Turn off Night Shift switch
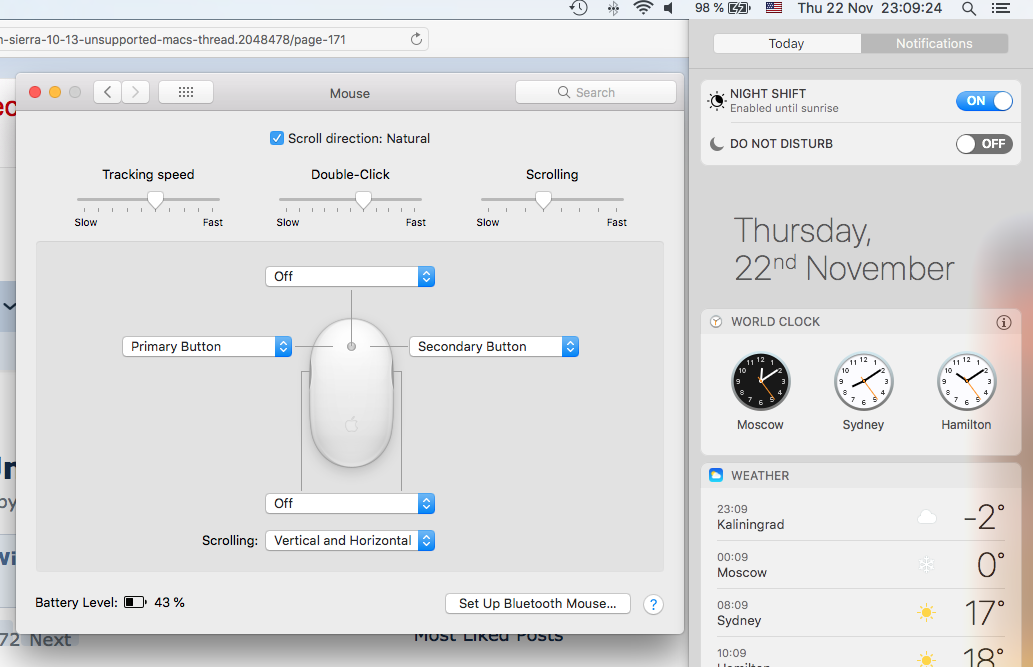The image size is (1033, 667). point(984,101)
